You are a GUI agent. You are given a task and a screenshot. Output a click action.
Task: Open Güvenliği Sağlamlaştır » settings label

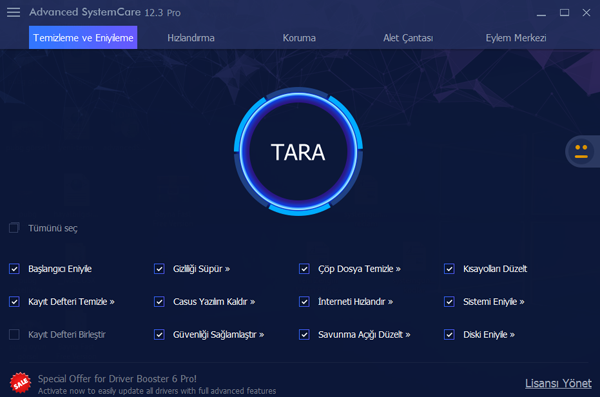pyautogui.click(x=218, y=335)
